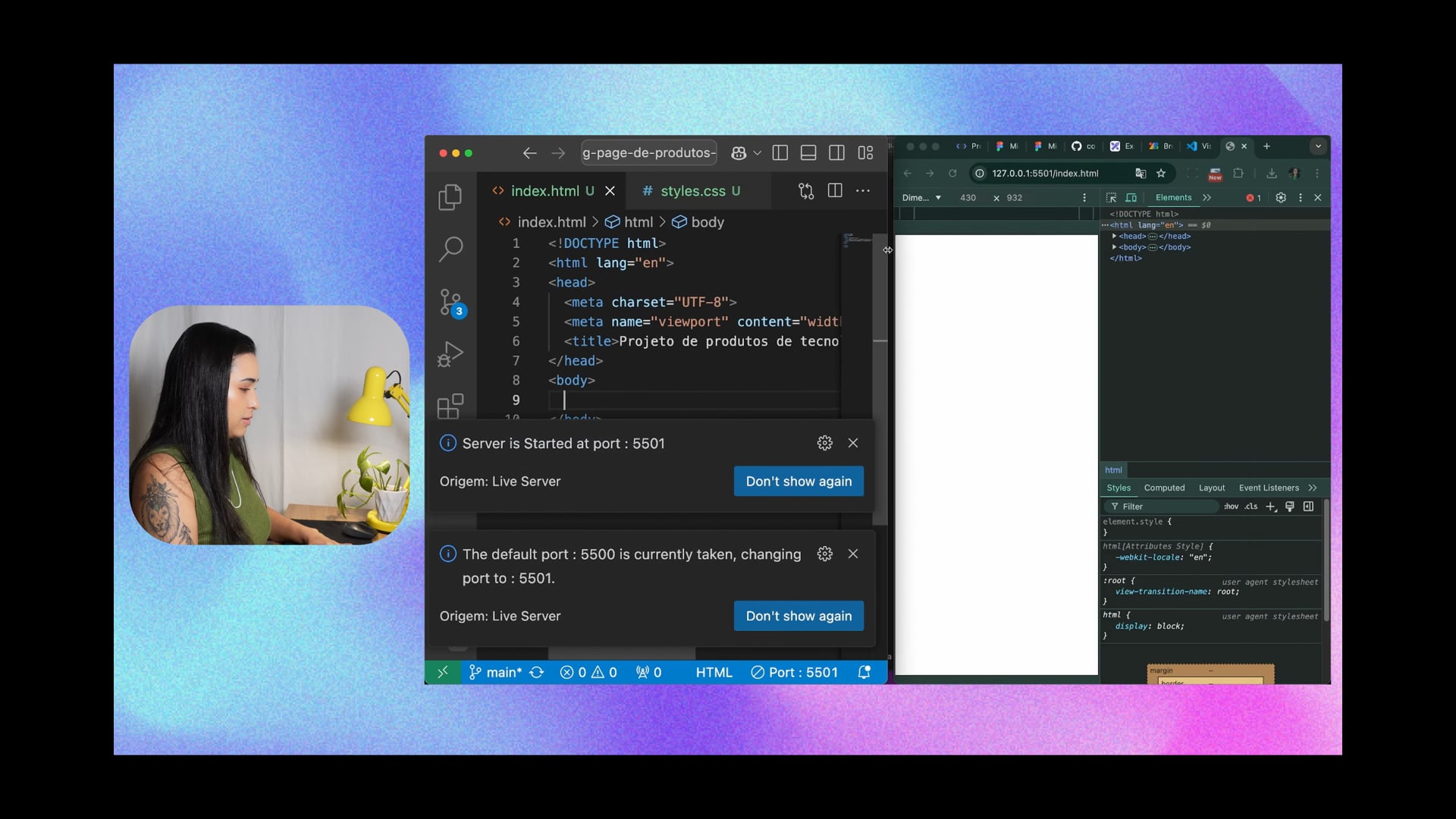The image size is (1456, 819).
Task: Open the Explorer view in the activity bar
Action: 450,197
